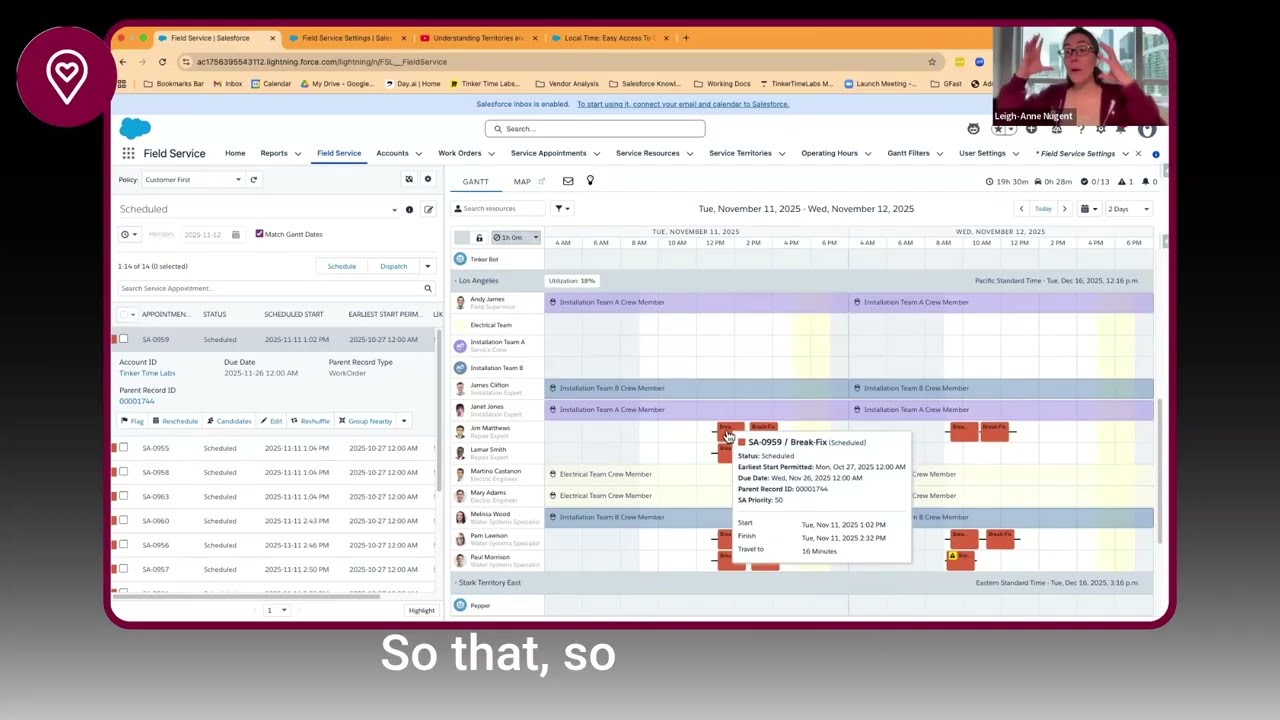Check the SA-0959 row checkbox
Image resolution: width=1280 pixels, height=720 pixels.
pyautogui.click(x=123, y=339)
